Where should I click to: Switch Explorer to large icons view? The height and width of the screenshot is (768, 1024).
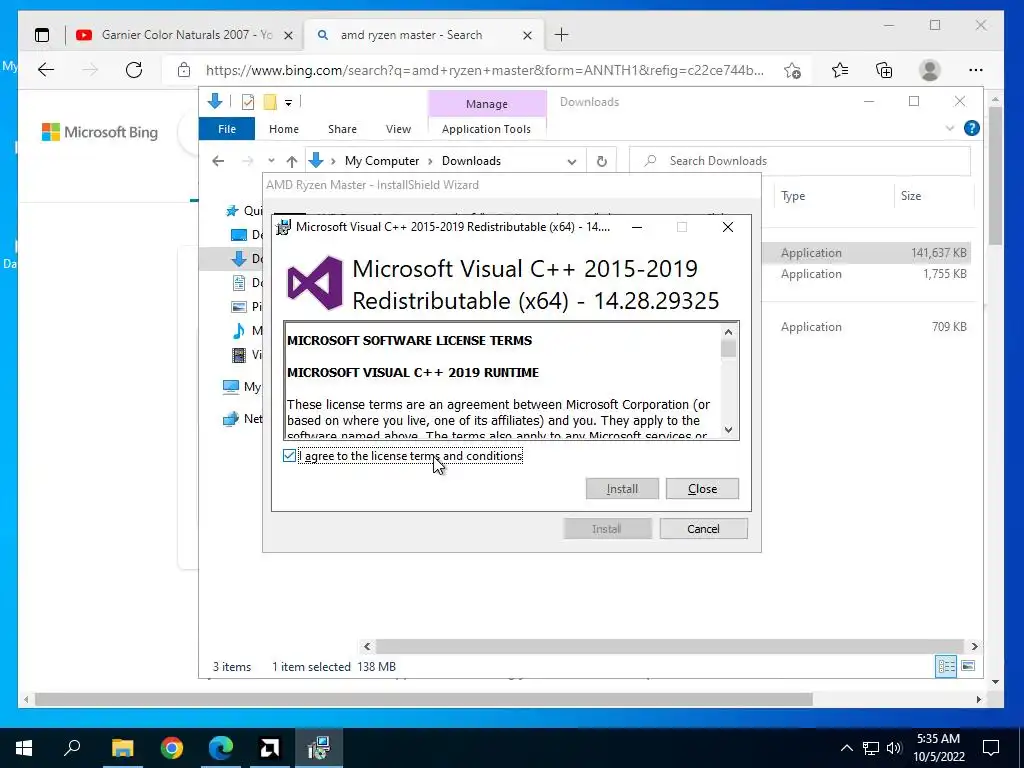click(x=968, y=666)
